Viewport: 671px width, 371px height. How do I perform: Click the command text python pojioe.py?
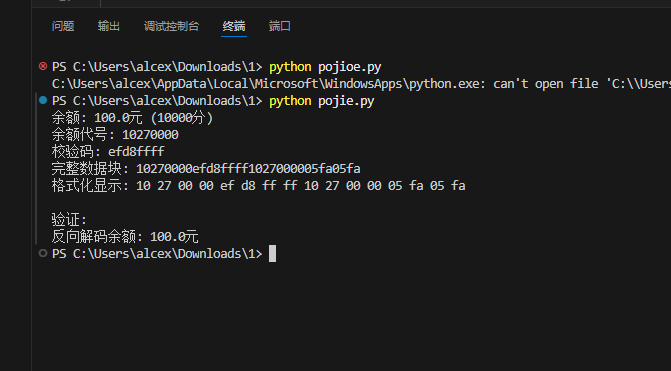pos(325,67)
